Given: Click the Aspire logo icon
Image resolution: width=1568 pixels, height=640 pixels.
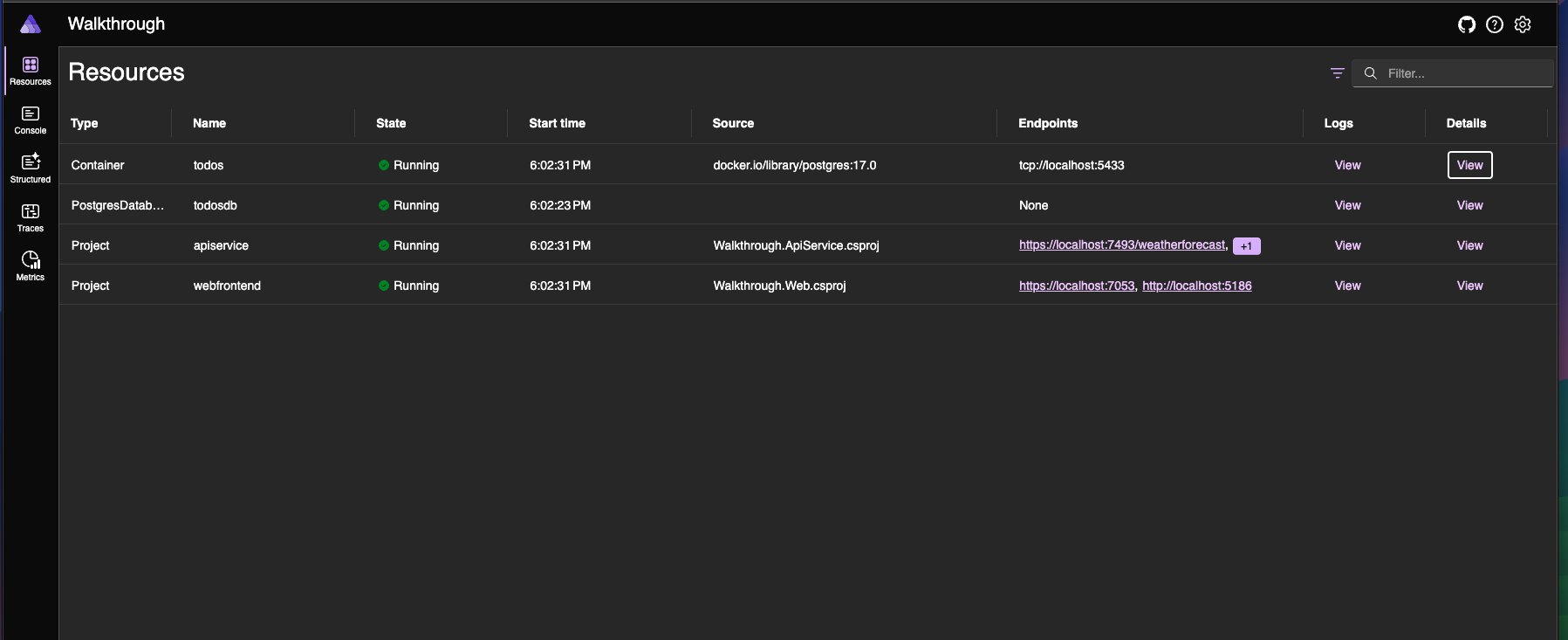Looking at the screenshot, I should pyautogui.click(x=31, y=24).
